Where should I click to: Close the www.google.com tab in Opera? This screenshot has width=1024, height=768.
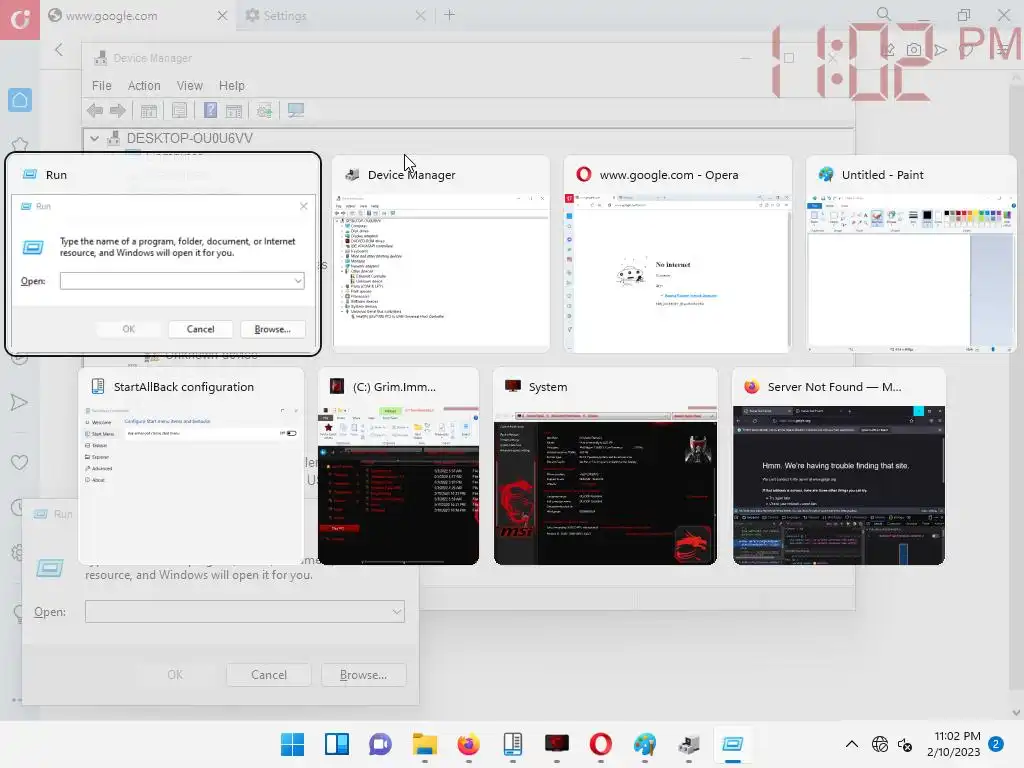point(222,15)
